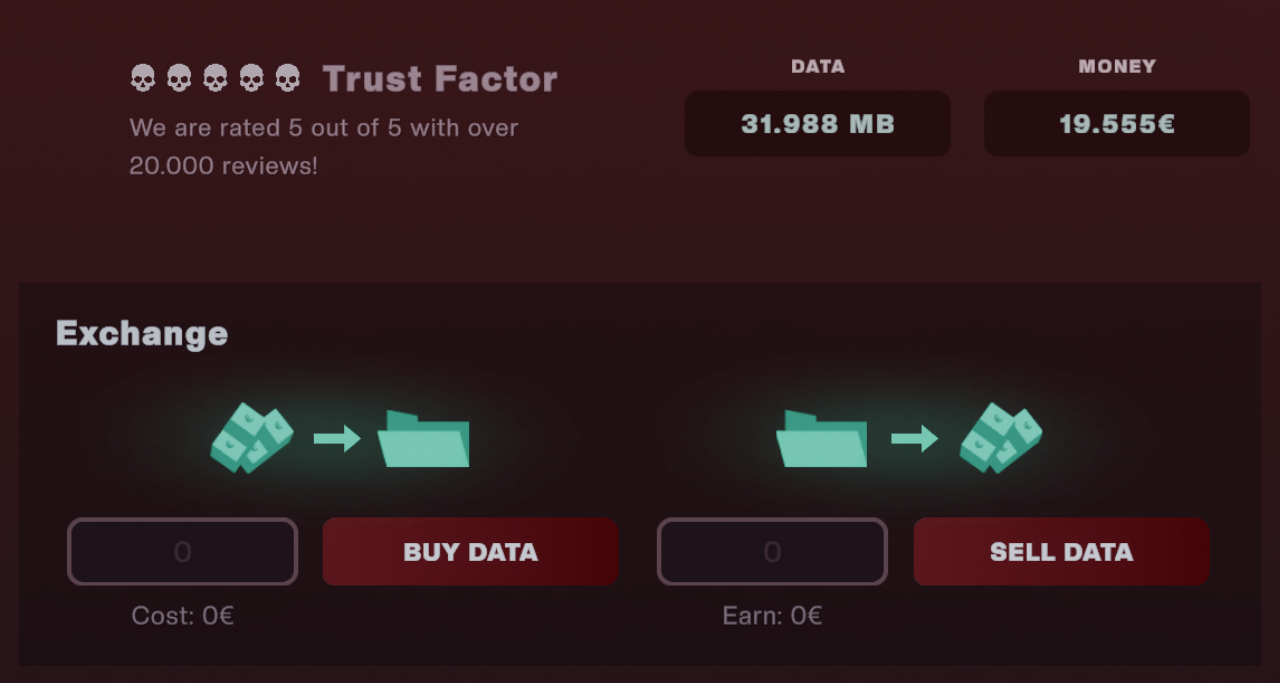The height and width of the screenshot is (683, 1280).
Task: Click the BUY DATA button
Action: (x=470, y=551)
